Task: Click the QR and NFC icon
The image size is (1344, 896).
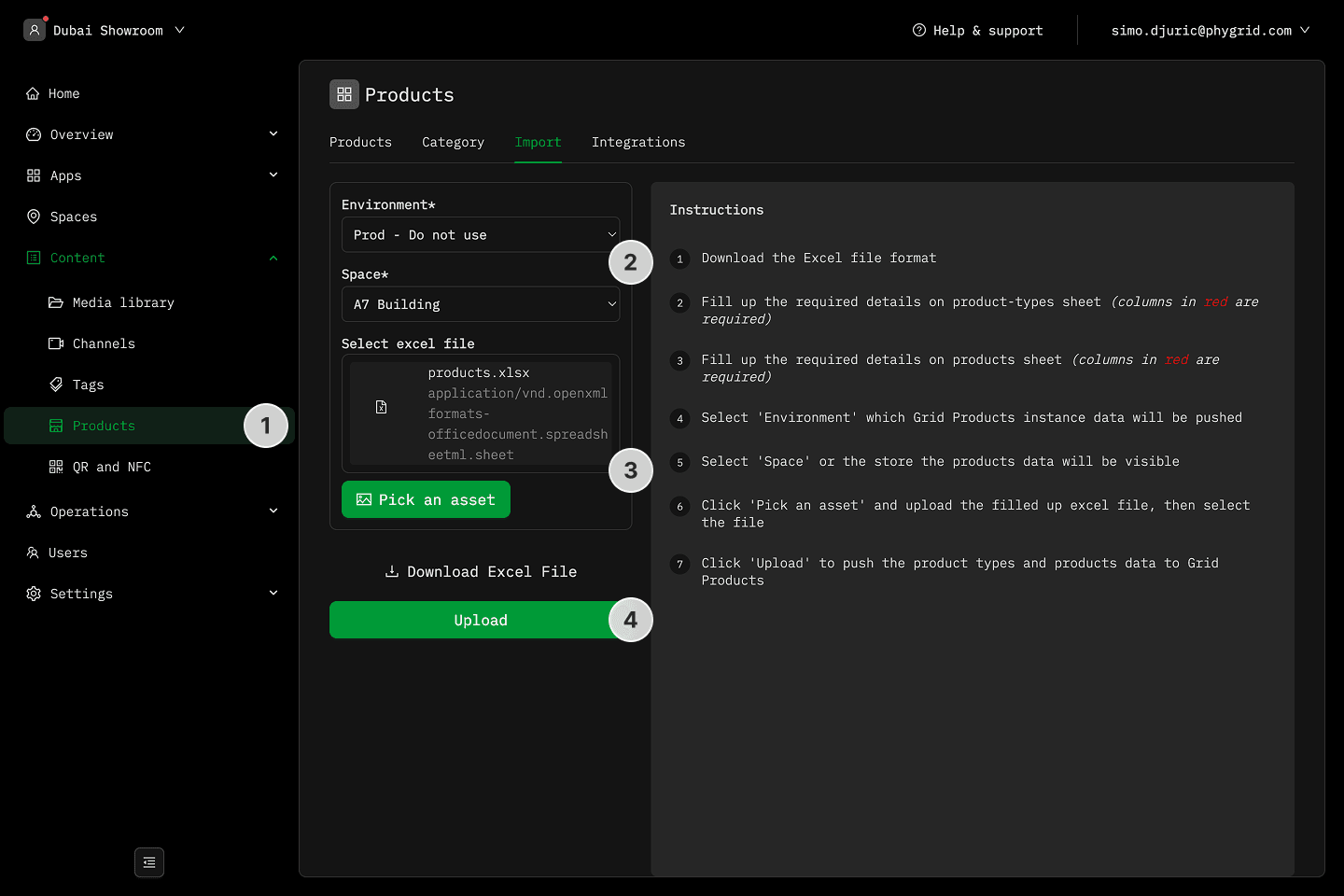Action: [56, 467]
